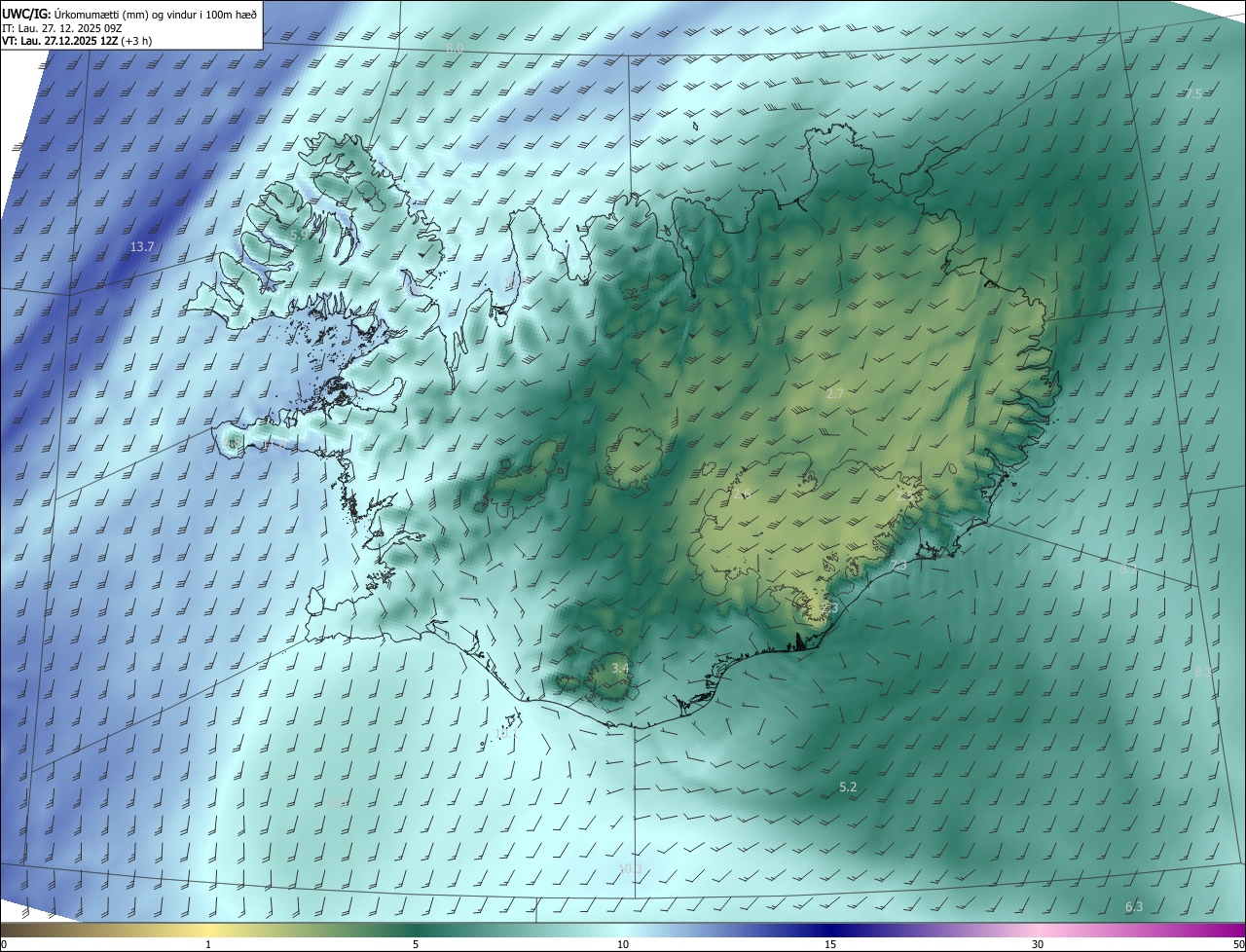
Task: Click the 5 label on the color scale
Action: (x=416, y=944)
